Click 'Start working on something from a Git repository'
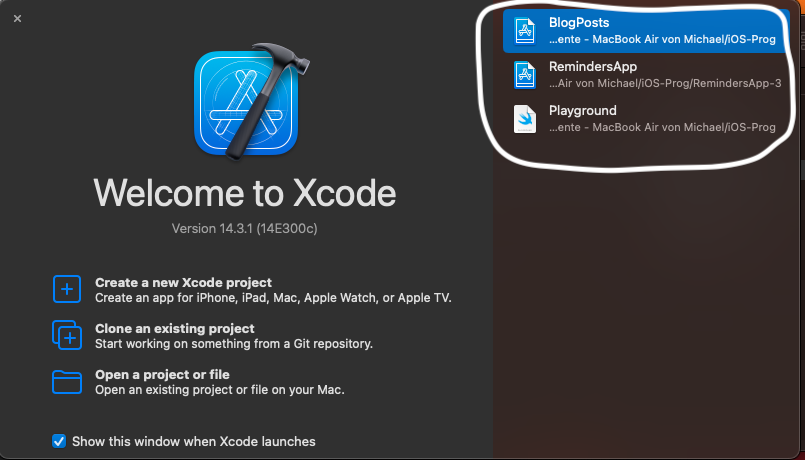805x460 pixels. point(234,343)
